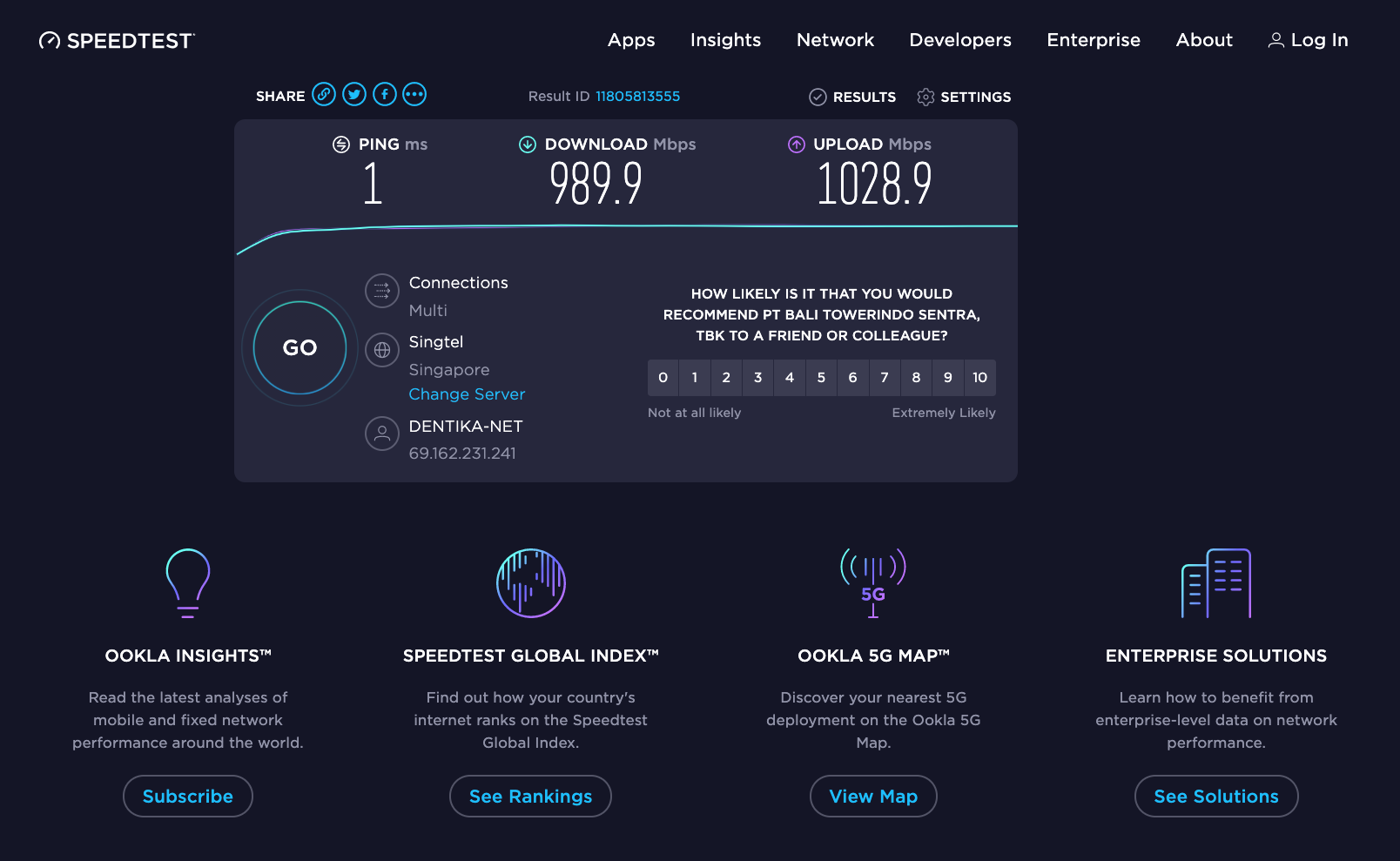Viewport: 1400px width, 861px height.
Task: Click View Map button
Action: 873,796
